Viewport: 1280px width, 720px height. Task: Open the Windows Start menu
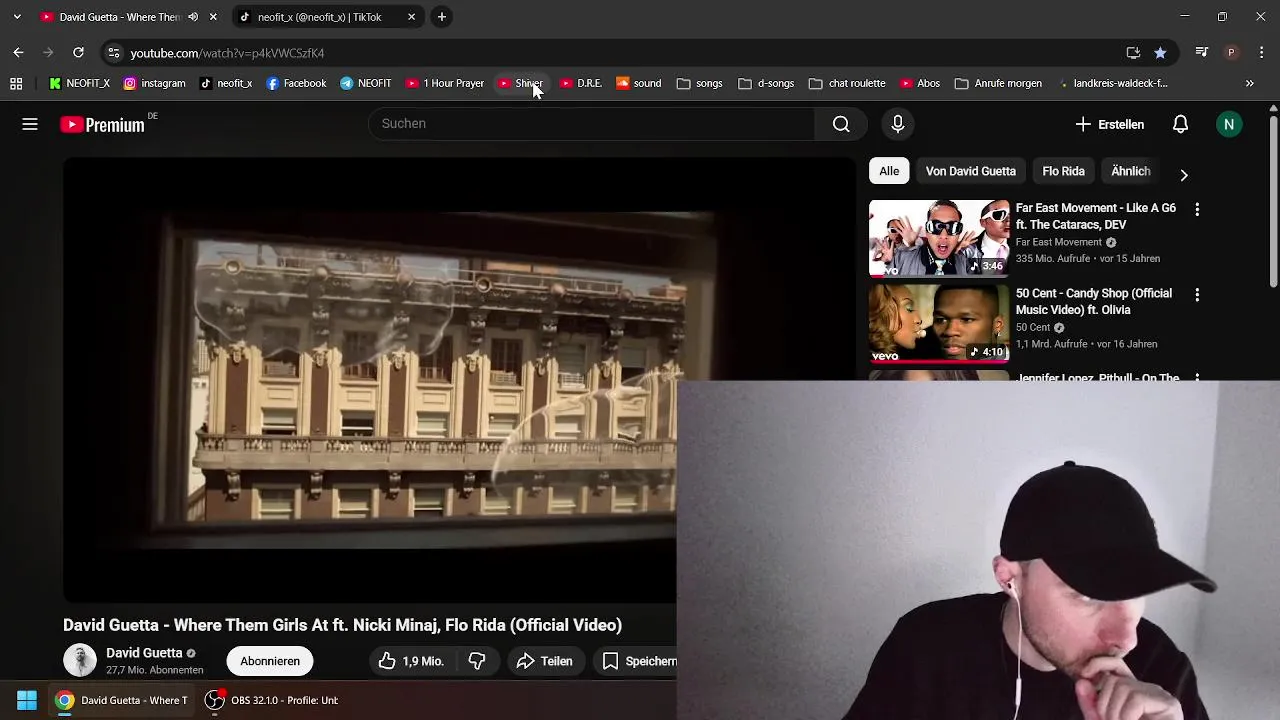point(27,700)
